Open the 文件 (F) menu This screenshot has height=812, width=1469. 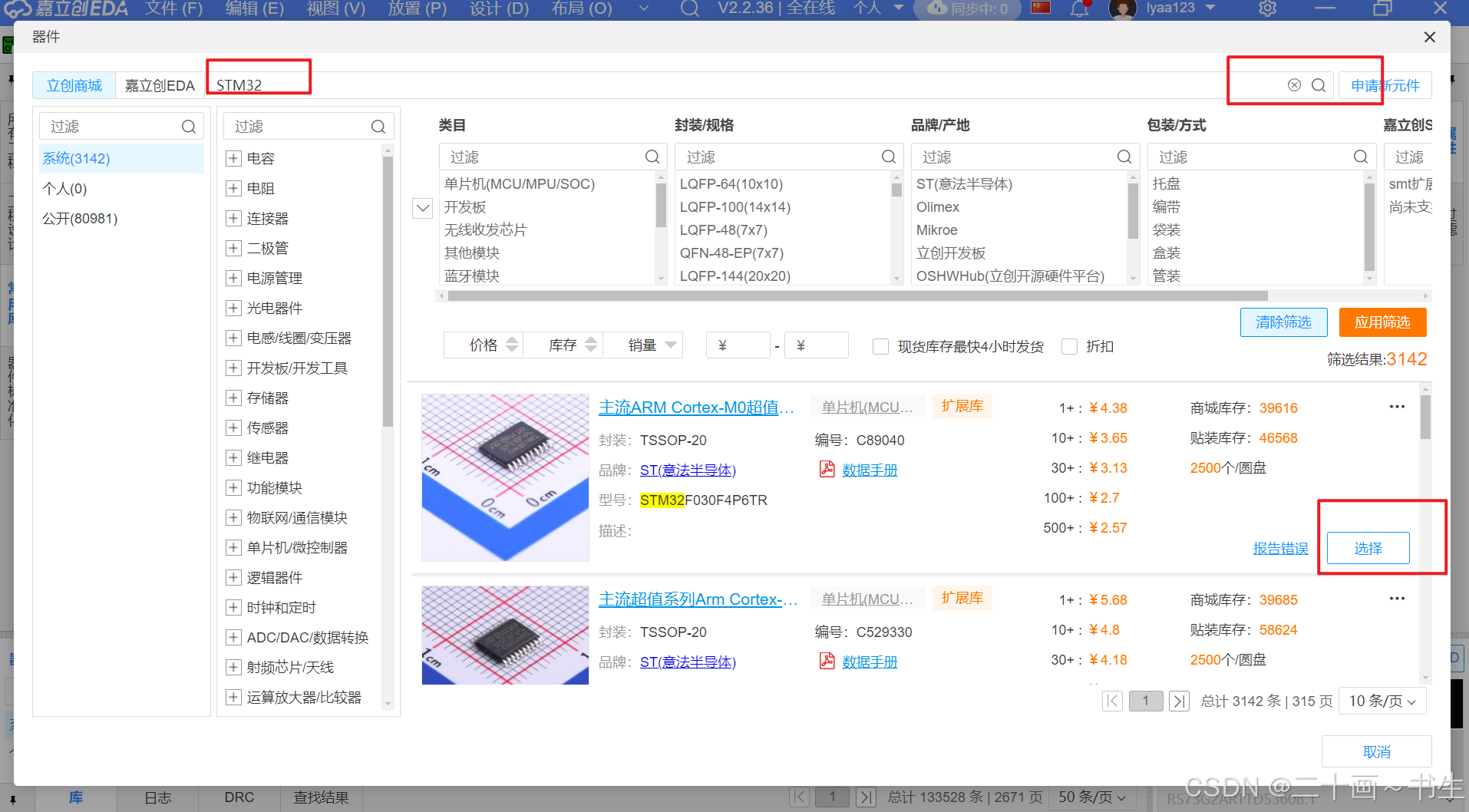tap(173, 8)
